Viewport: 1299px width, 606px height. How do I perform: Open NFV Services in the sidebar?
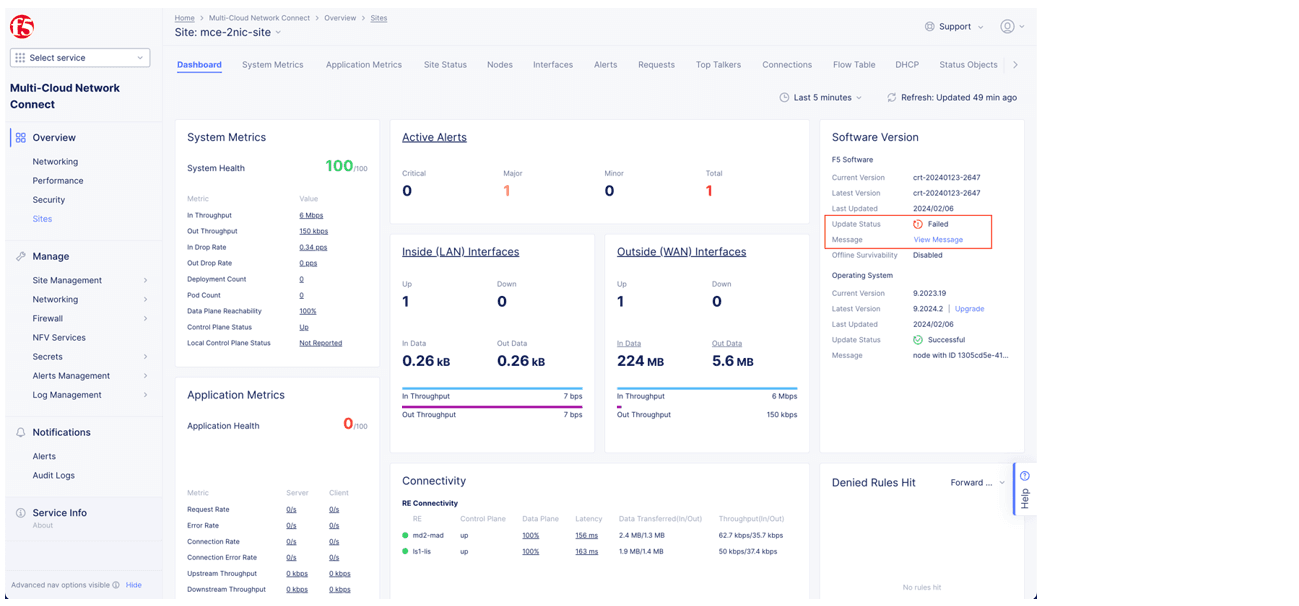coord(59,338)
